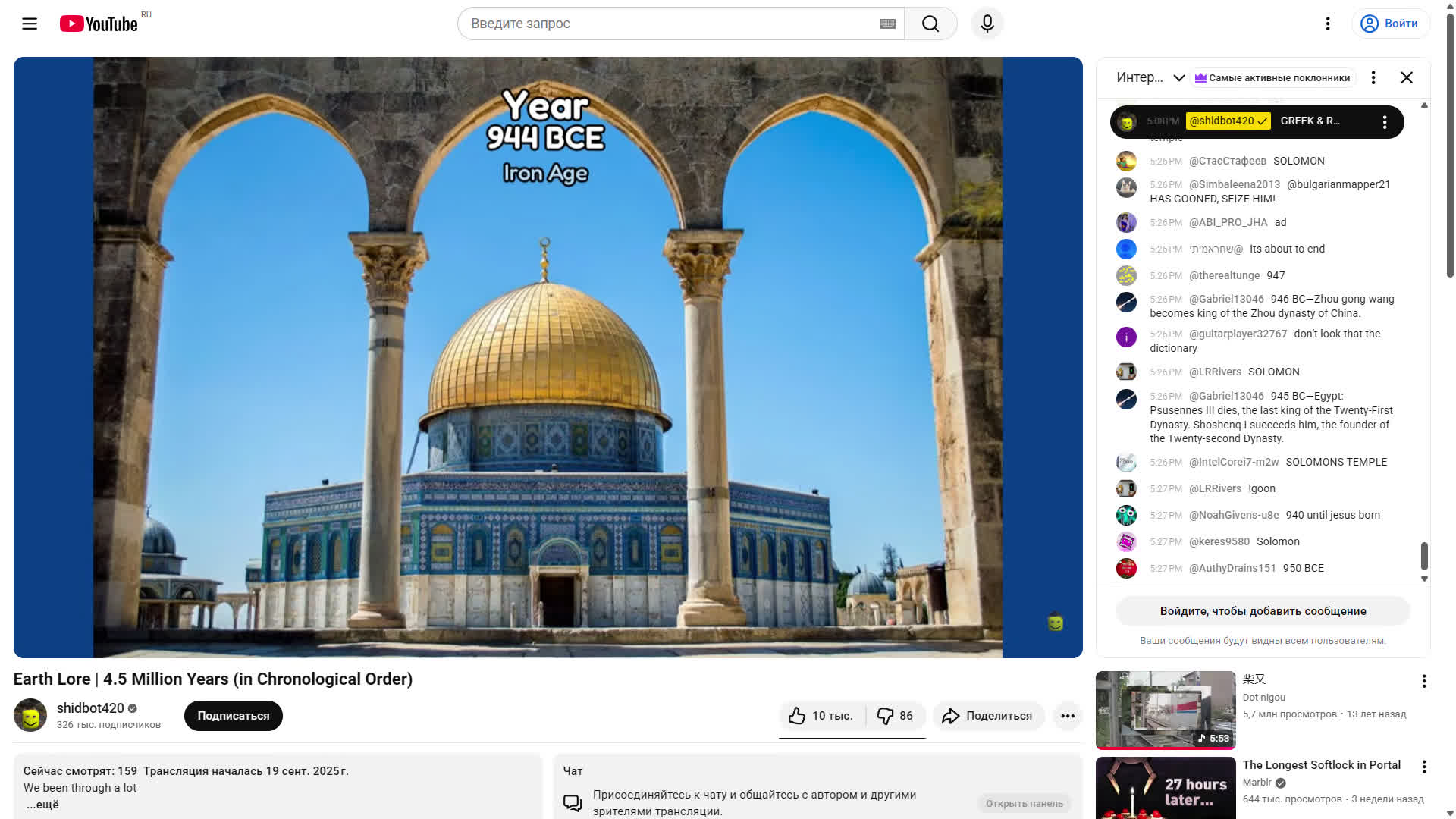1456x819 pixels.
Task: Click the chat scrollbar thumb
Action: [1424, 556]
